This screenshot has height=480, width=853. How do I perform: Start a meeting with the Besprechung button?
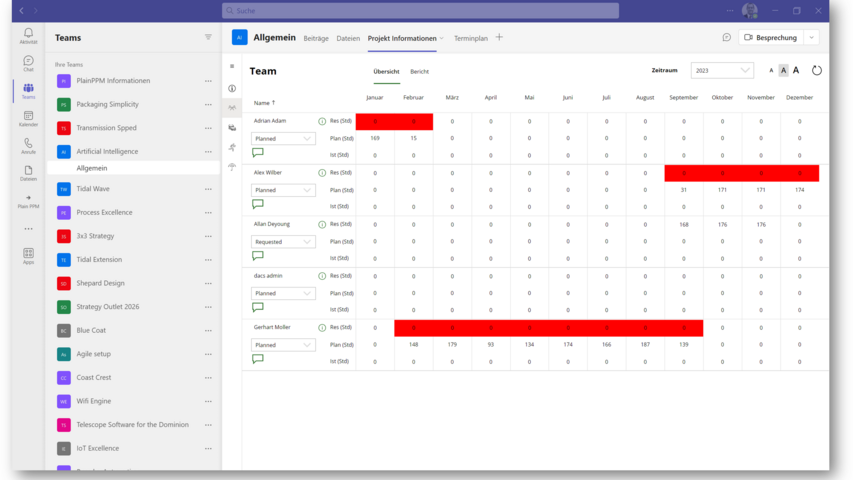(x=770, y=37)
